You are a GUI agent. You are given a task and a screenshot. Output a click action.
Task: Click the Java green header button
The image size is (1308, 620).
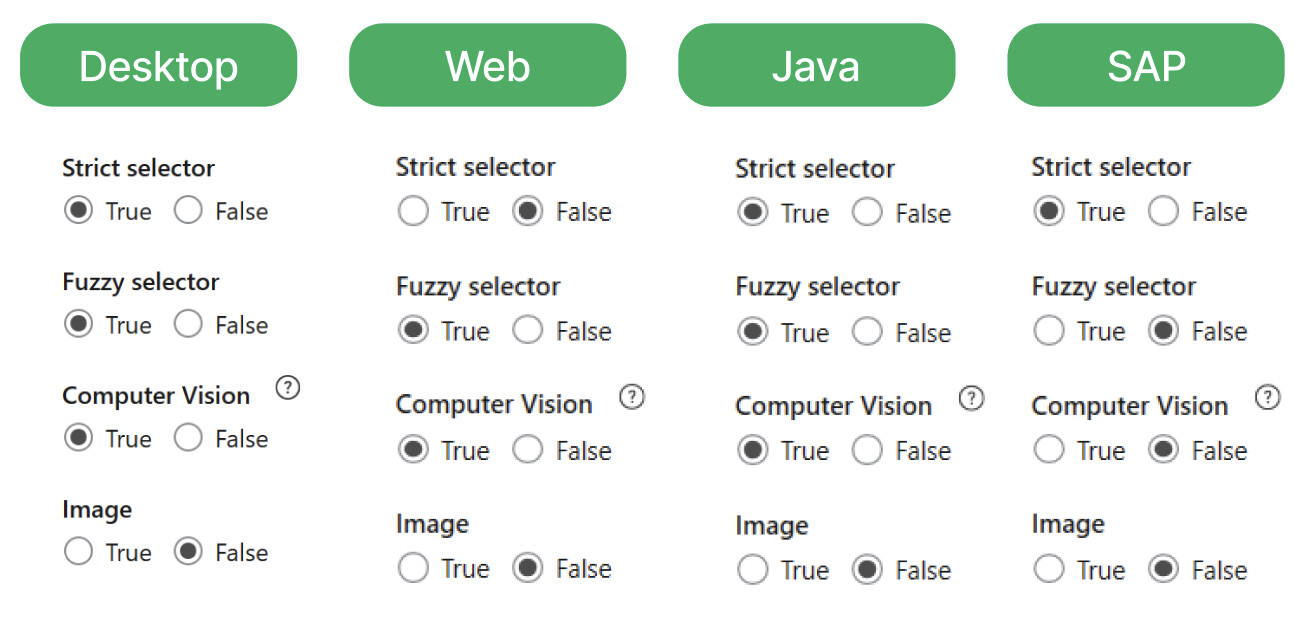(816, 66)
